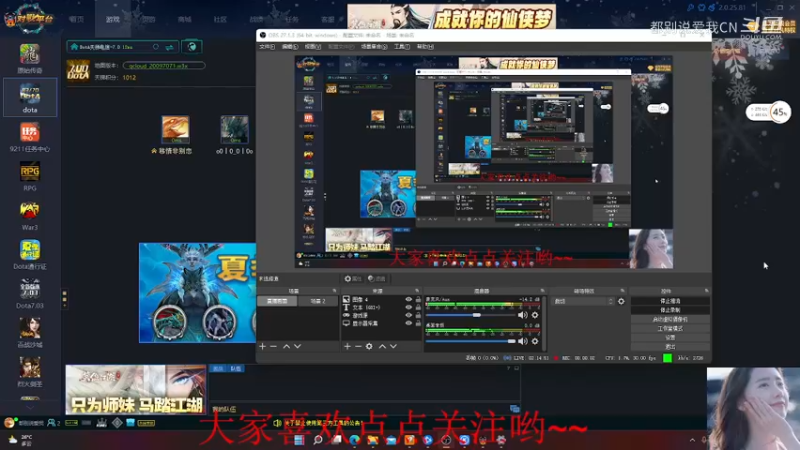Viewport: 800px width, 450px height.
Task: Open the 9211任务中心 sidebar icon
Action: pyautogui.click(x=30, y=133)
